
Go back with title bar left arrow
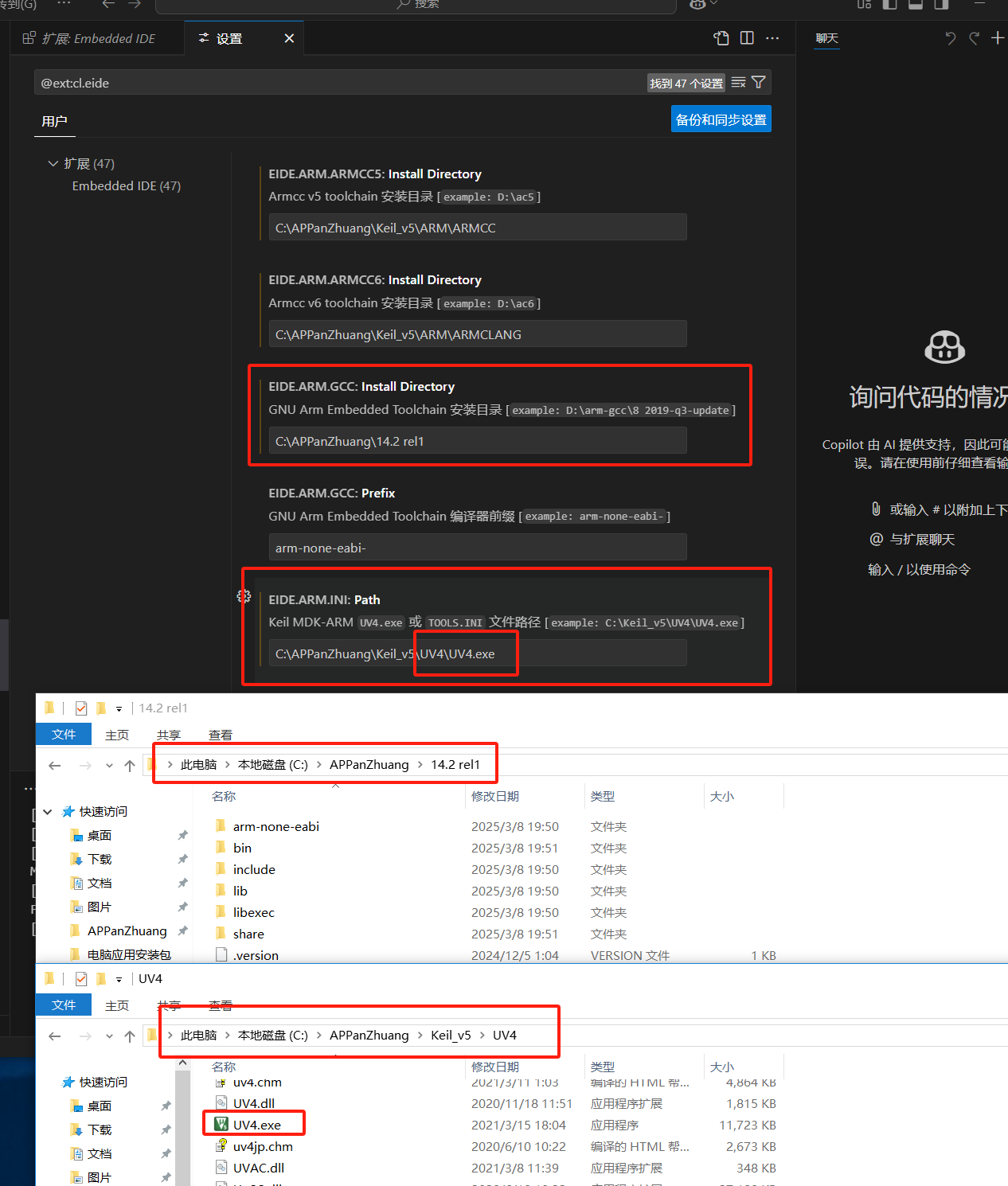coord(108,4)
